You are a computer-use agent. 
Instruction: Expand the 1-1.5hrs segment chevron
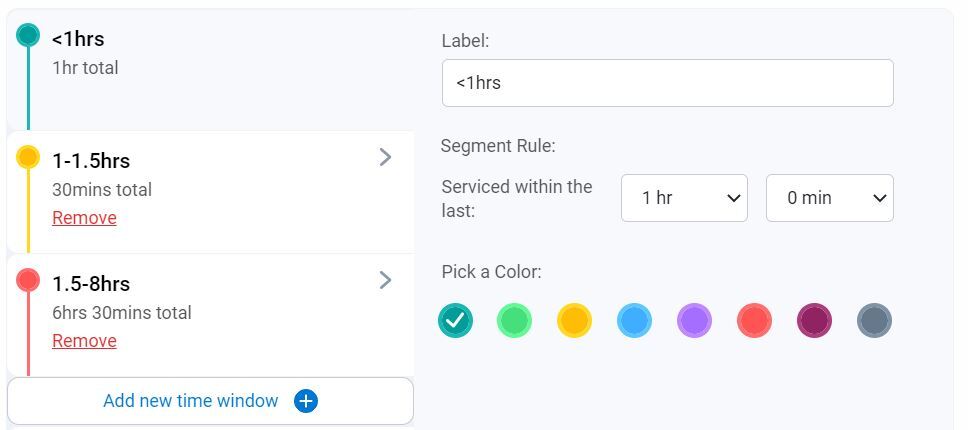pyautogui.click(x=385, y=157)
